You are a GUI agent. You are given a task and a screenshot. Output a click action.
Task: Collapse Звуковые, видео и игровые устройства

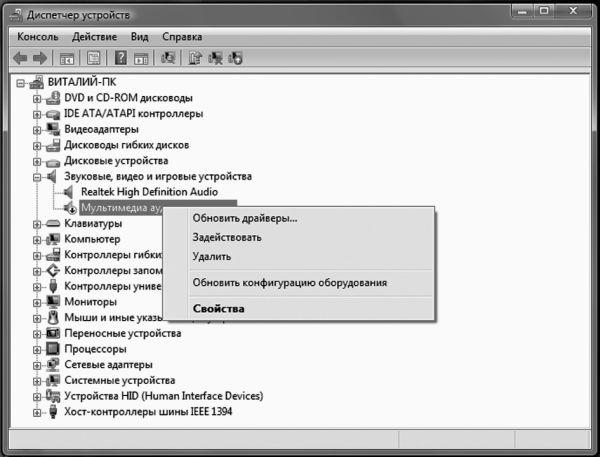tap(37, 176)
